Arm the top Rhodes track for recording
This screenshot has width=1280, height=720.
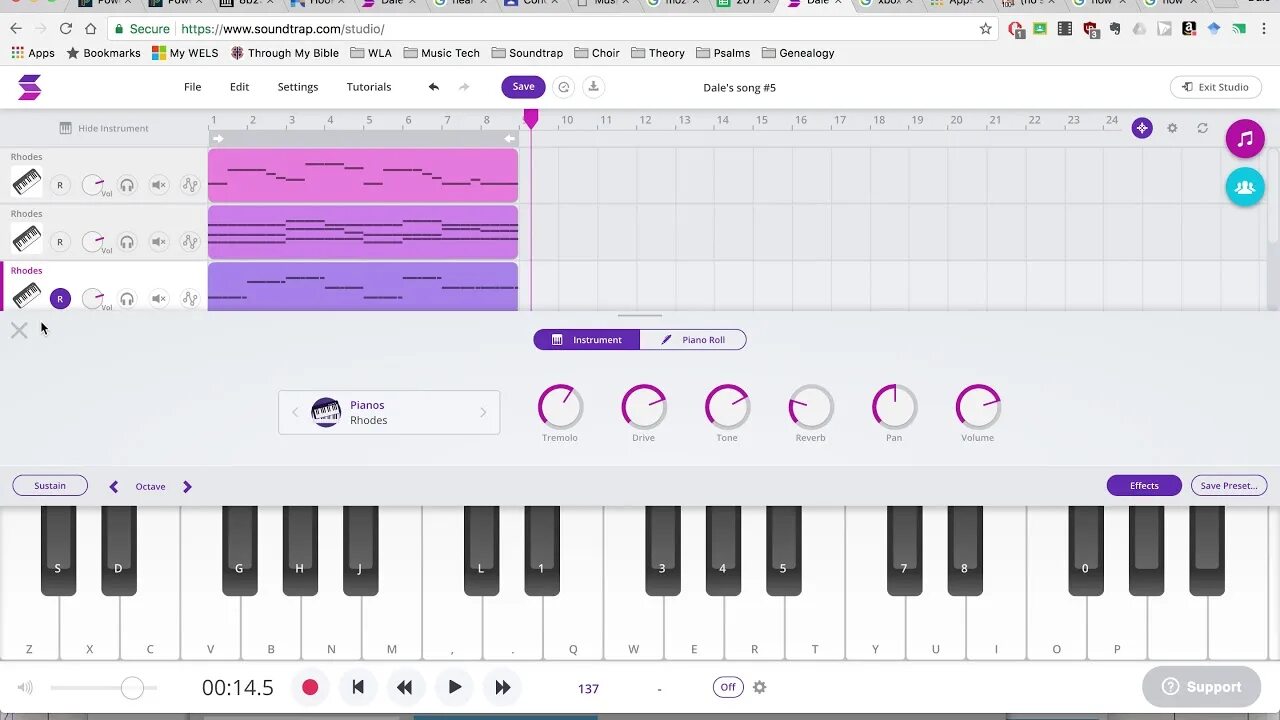(60, 184)
